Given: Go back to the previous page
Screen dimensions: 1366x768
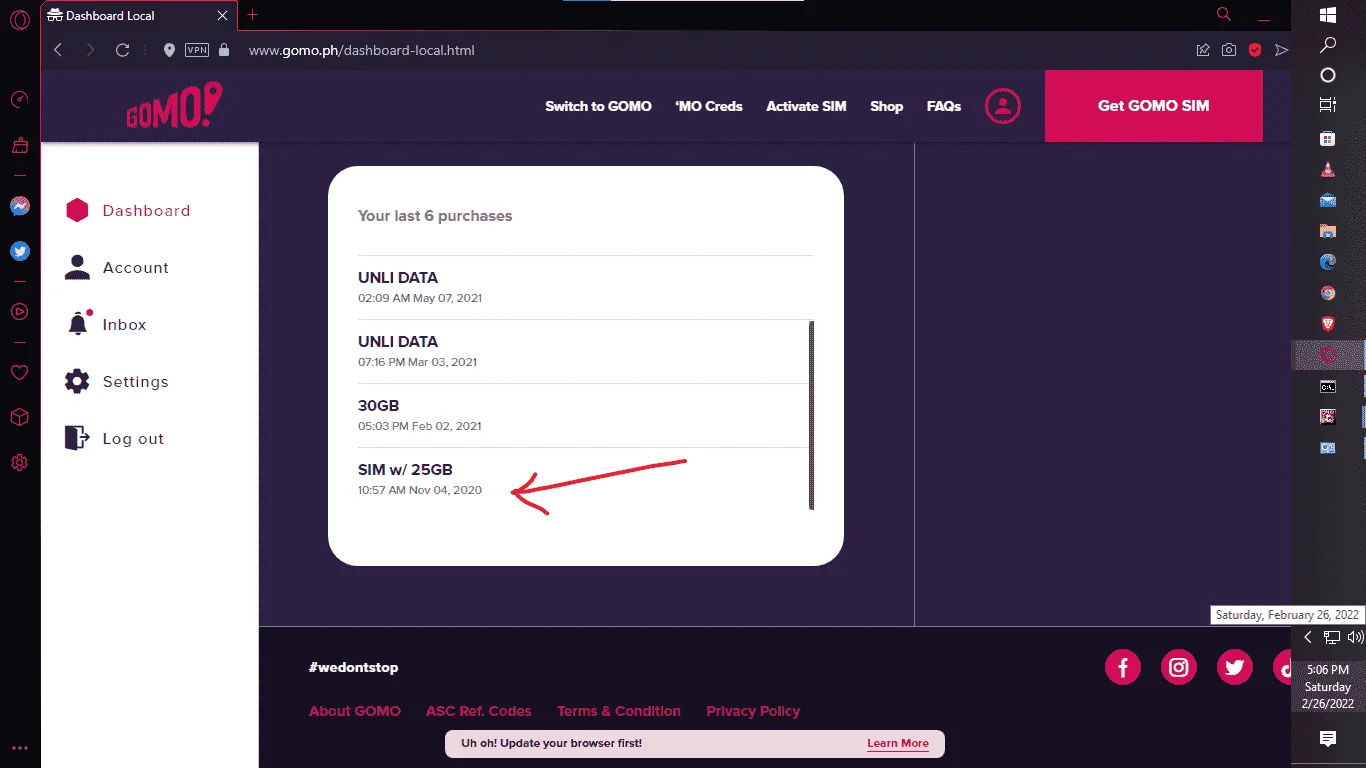Looking at the screenshot, I should click(58, 50).
